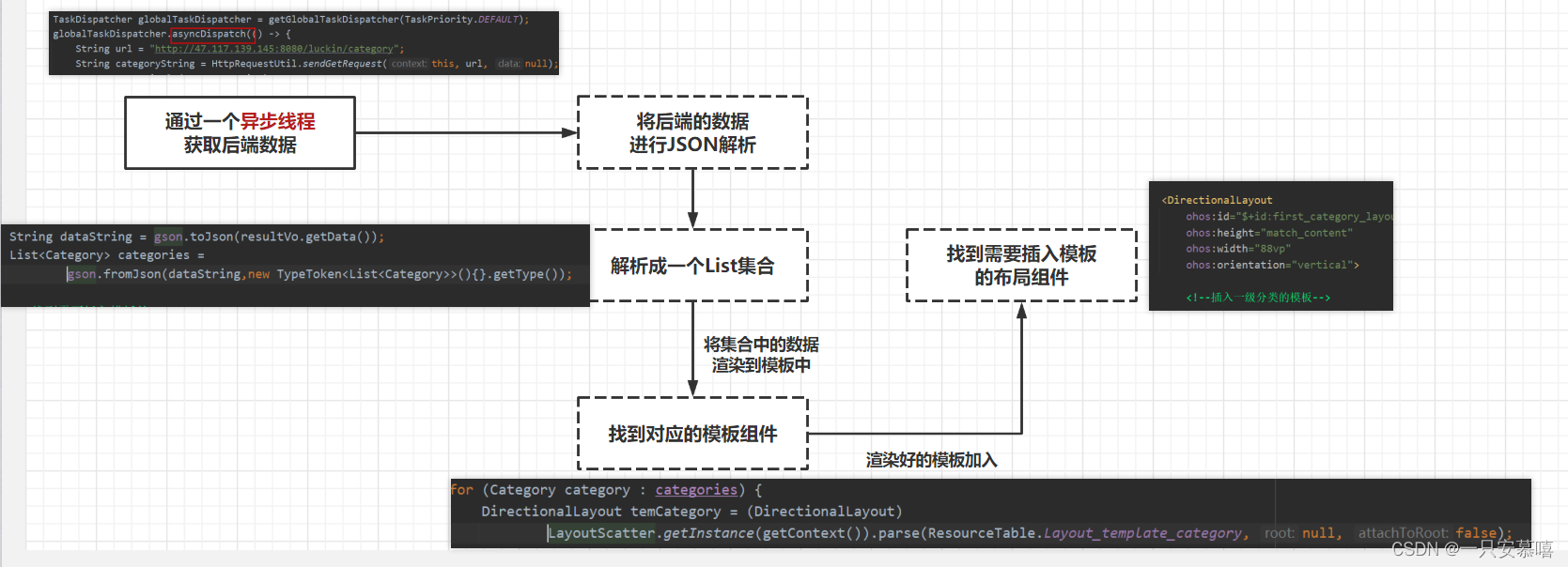Select the box '解析成一个List集合'

692,266
